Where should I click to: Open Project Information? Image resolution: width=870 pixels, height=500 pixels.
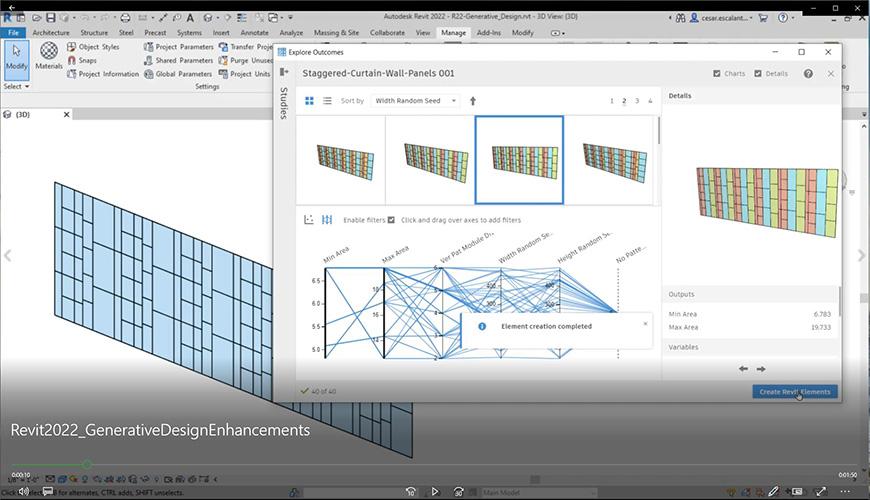click(103, 74)
